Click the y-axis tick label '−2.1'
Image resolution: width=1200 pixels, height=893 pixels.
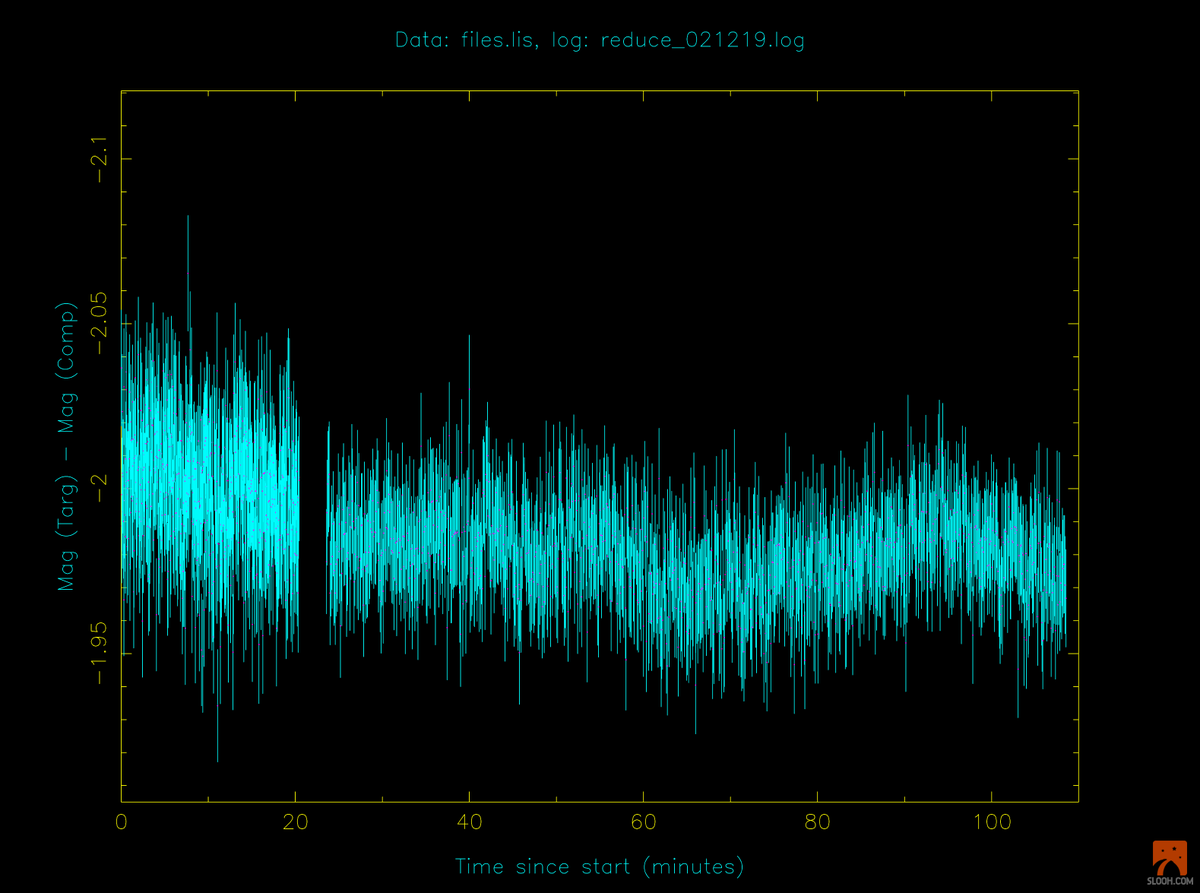(100, 160)
